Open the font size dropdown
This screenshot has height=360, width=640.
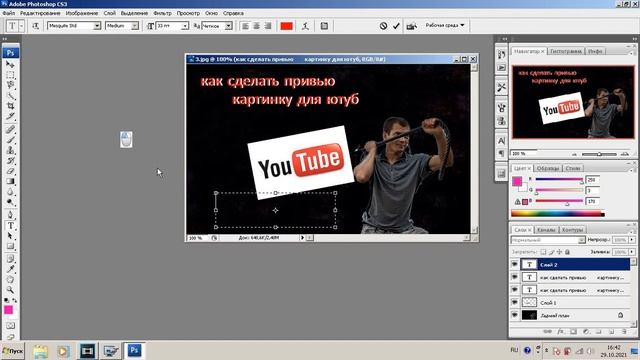[x=185, y=26]
